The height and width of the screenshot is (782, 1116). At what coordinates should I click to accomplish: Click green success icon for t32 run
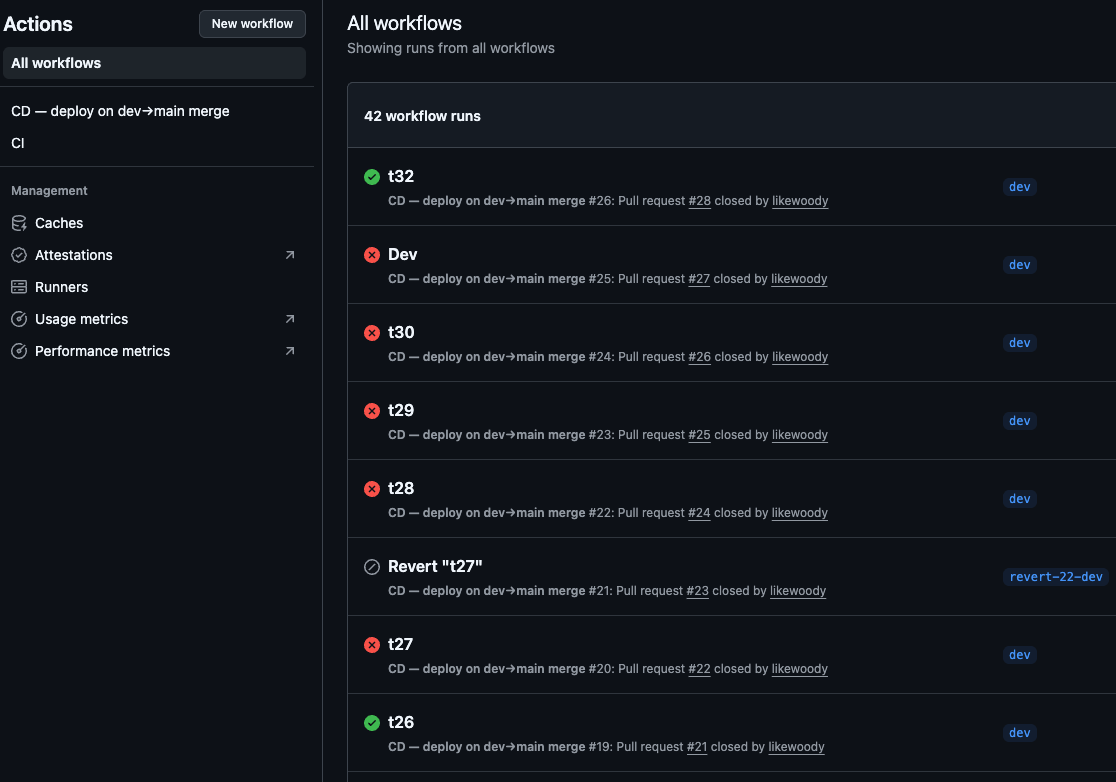pos(372,177)
